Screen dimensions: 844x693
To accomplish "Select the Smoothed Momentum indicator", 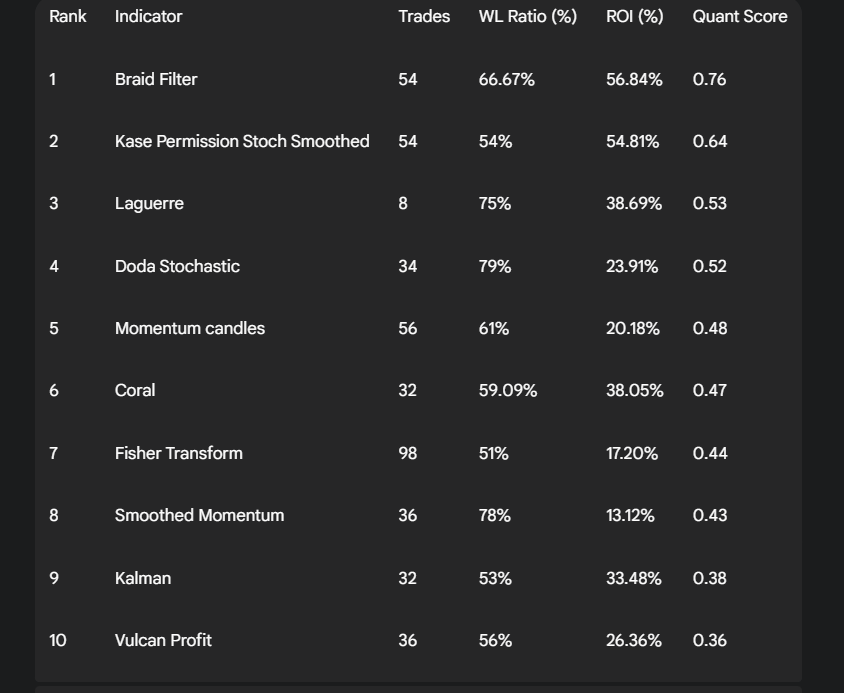I will (199, 515).
